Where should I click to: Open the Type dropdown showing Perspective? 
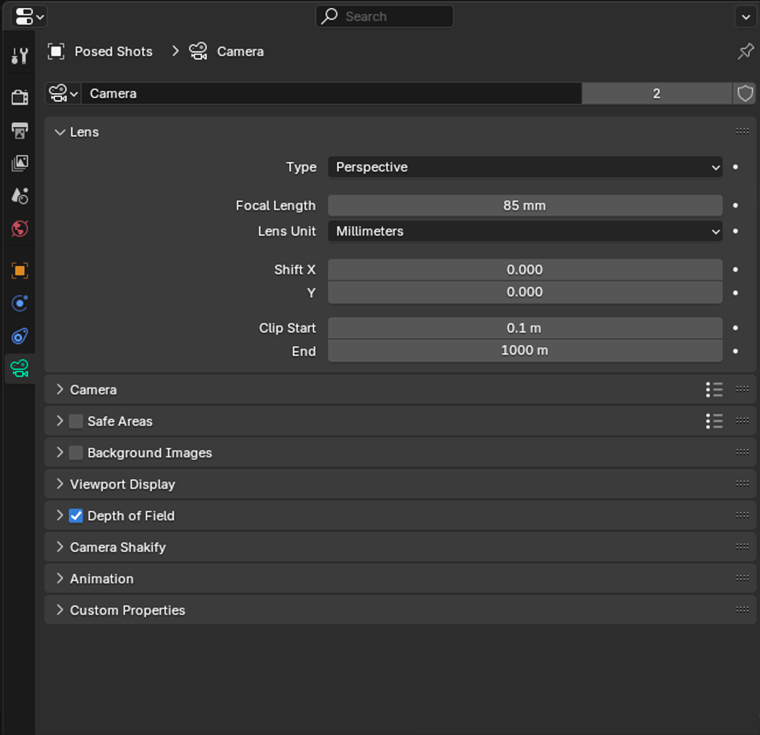[x=525, y=167]
